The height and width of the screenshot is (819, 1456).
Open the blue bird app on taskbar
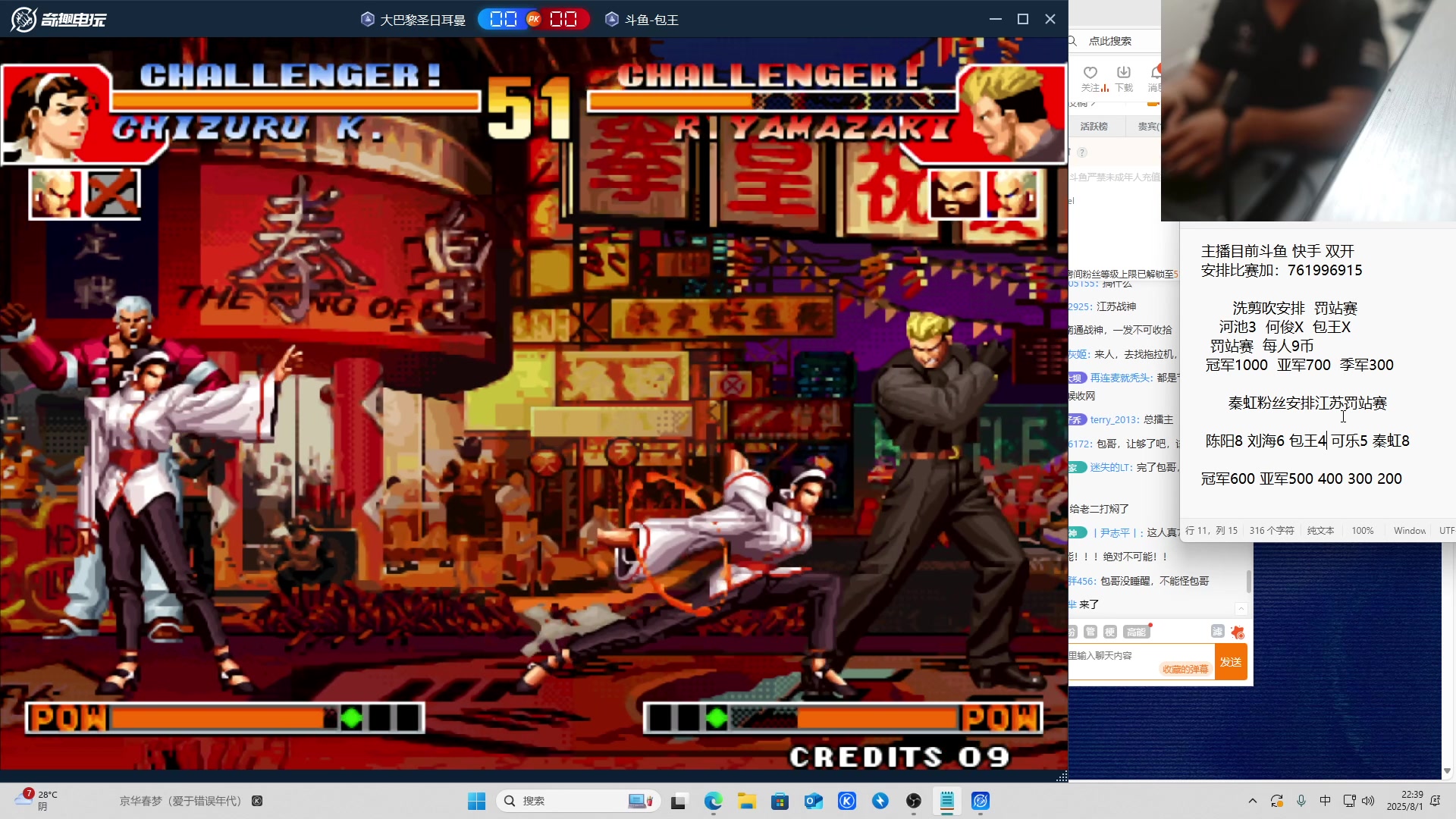pyautogui.click(x=880, y=801)
